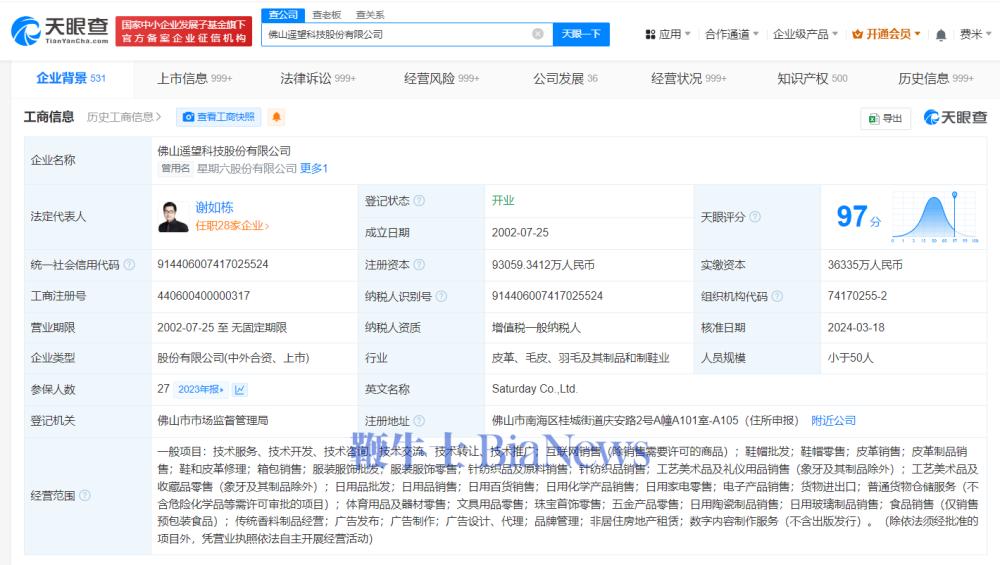Click the 小于50人 staff size value

click(850, 358)
